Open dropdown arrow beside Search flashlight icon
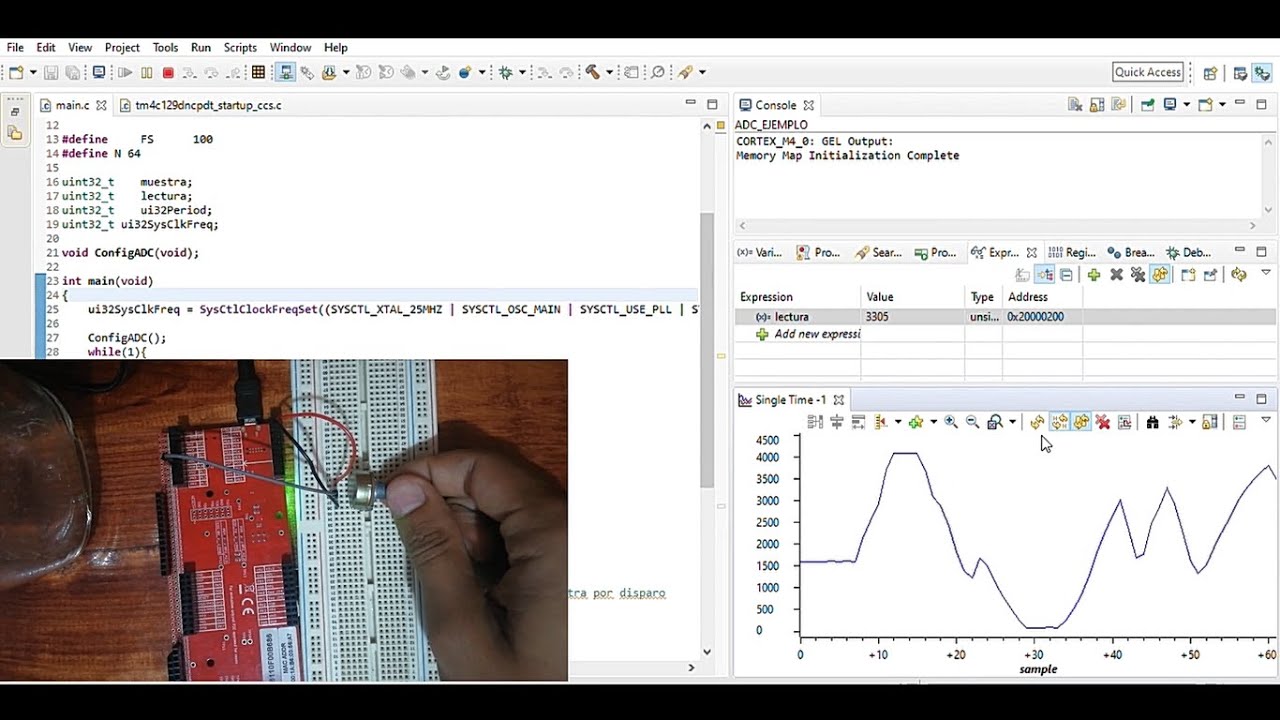Viewport: 1280px width, 720px height. coord(702,72)
